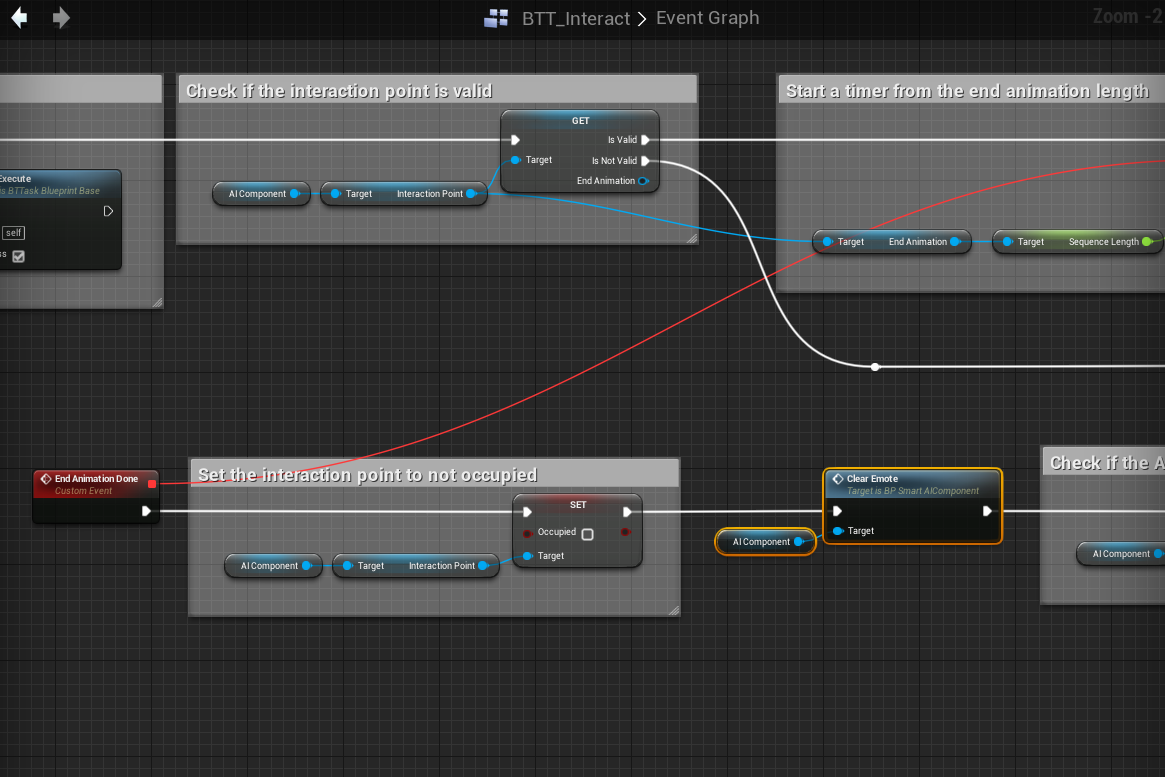Toggle the Occupied checkbox on SET node
This screenshot has width=1165, height=777.
pos(587,534)
